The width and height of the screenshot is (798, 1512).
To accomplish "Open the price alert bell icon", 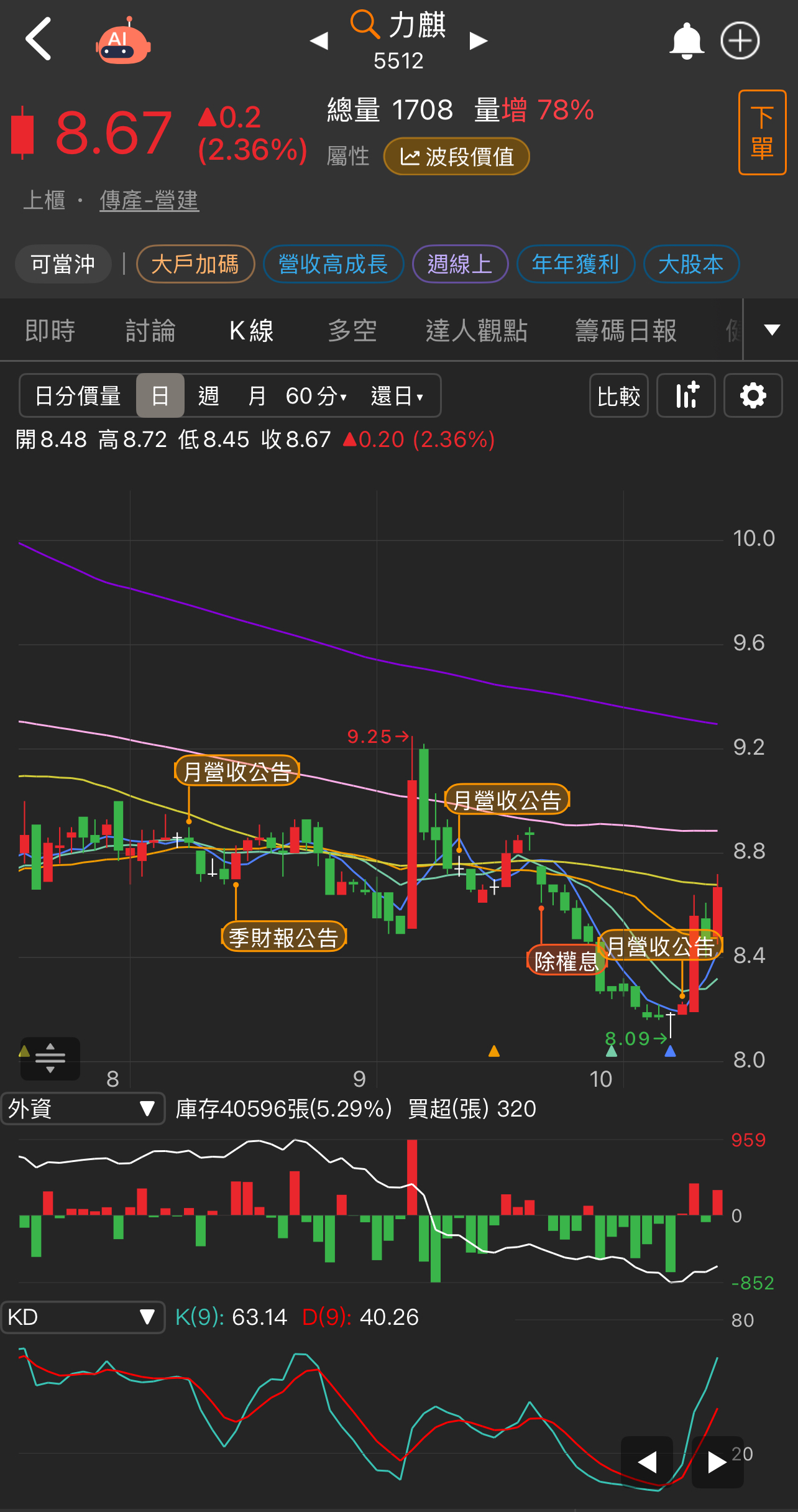I will tap(686, 41).
